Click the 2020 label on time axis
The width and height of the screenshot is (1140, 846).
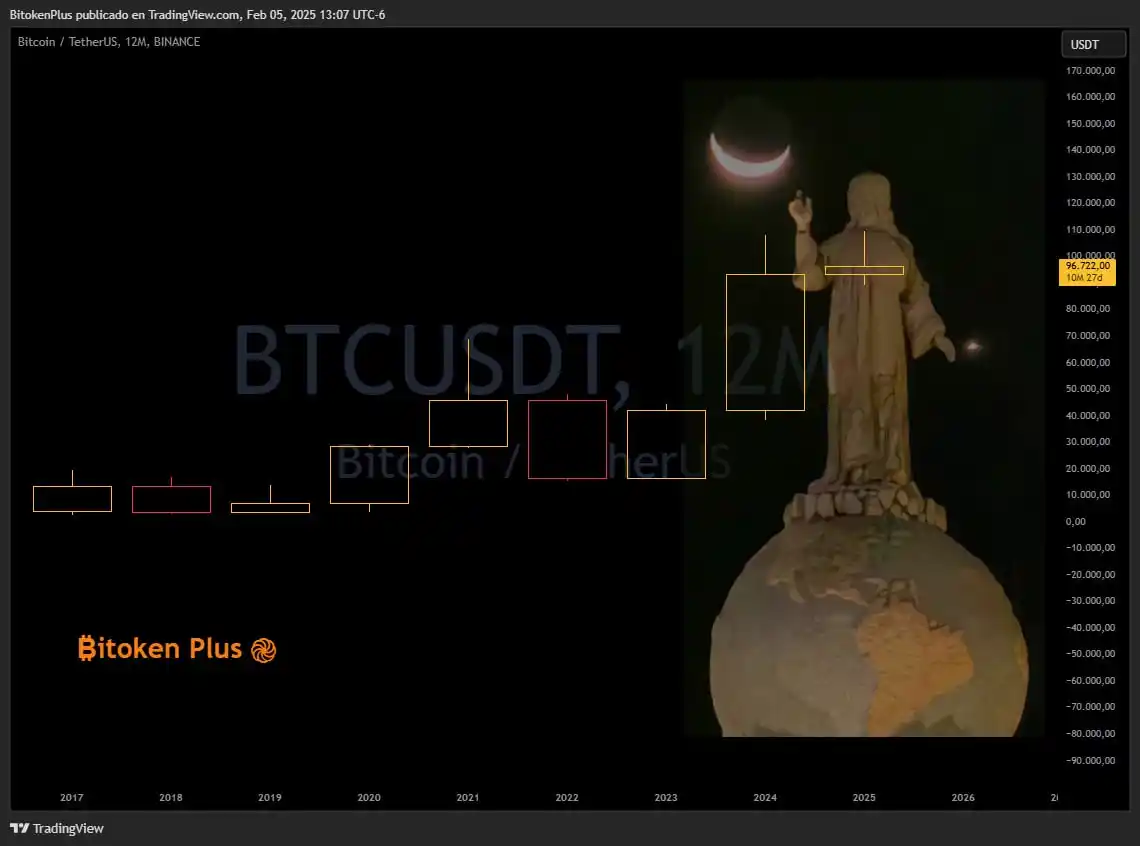(x=369, y=798)
